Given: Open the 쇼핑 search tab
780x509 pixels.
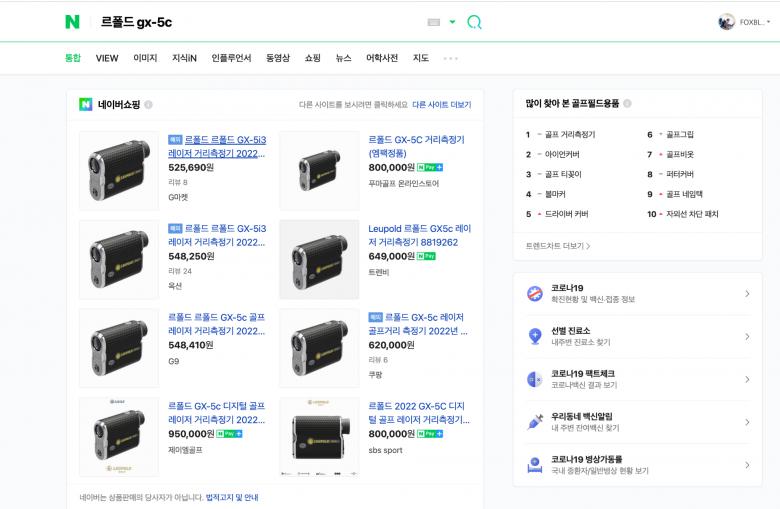Looking at the screenshot, I should 313,58.
